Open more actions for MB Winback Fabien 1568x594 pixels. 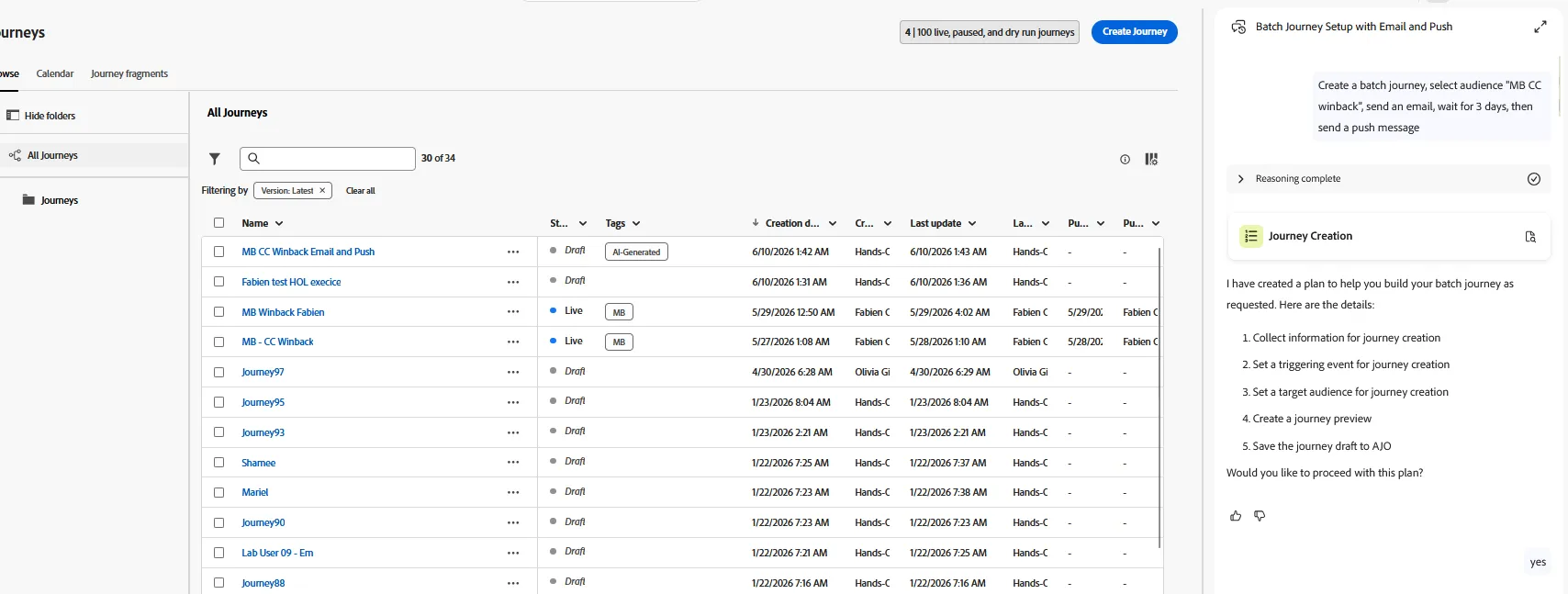(x=513, y=312)
